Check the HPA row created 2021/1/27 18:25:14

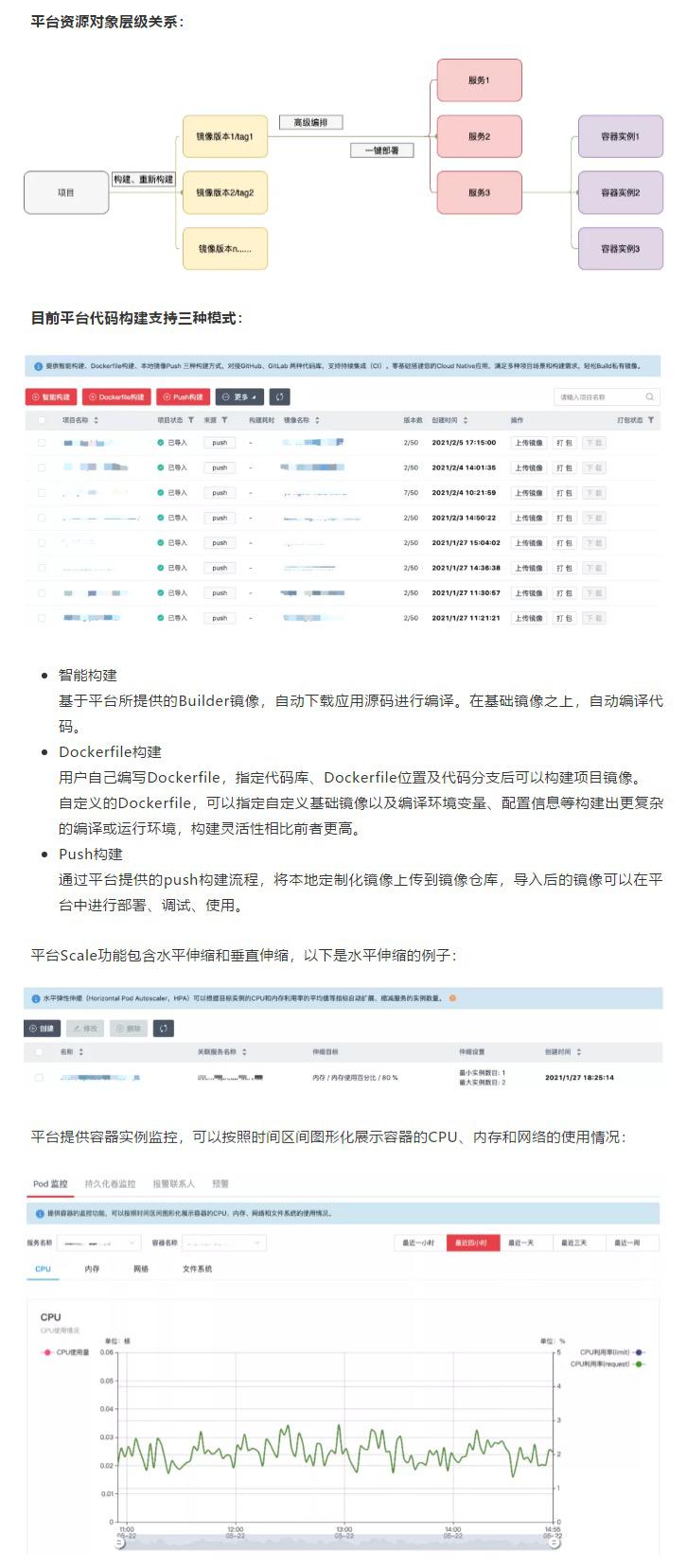(x=39, y=1078)
